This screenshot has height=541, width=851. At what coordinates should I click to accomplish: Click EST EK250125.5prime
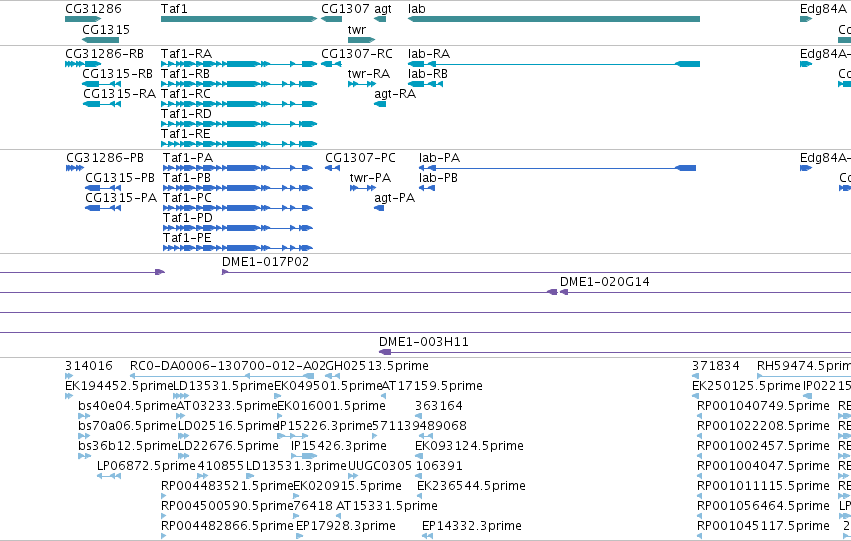(x=695, y=396)
